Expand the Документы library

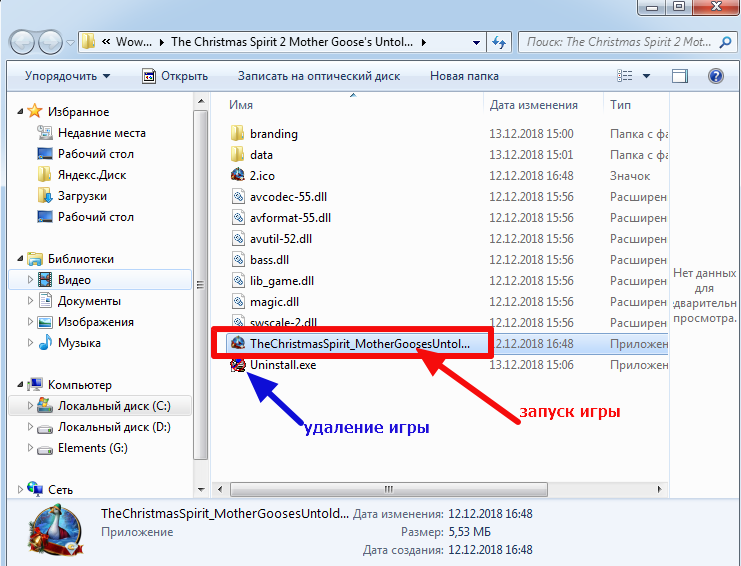tap(30, 301)
